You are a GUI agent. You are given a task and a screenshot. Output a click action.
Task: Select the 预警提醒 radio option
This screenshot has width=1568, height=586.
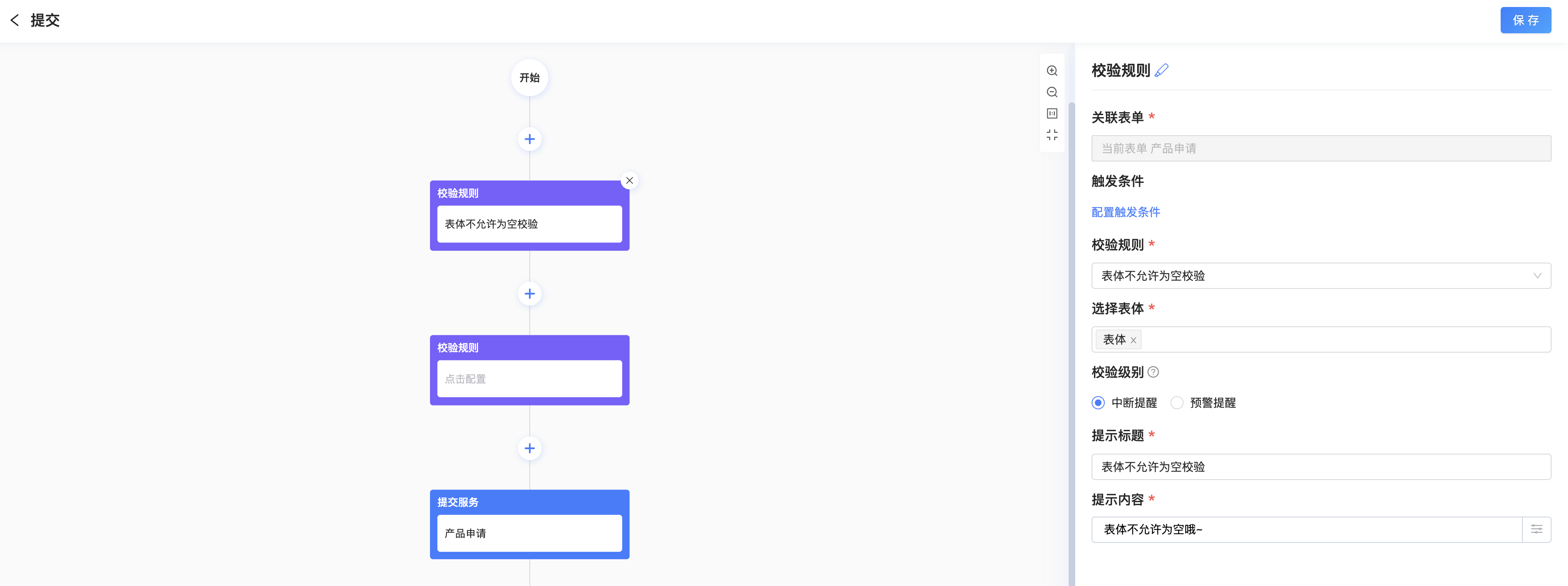tap(1177, 403)
